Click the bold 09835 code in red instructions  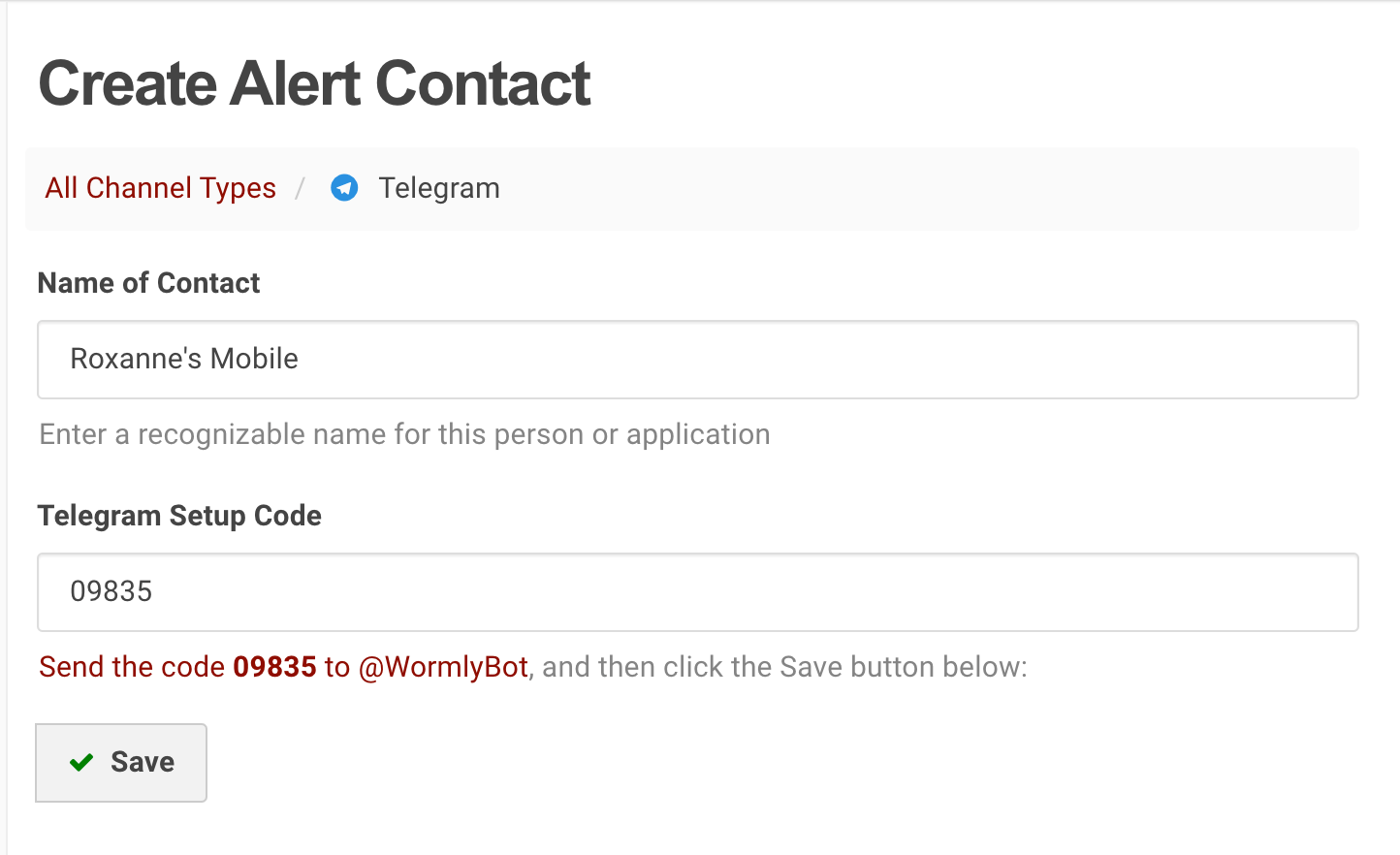pyautogui.click(x=275, y=667)
